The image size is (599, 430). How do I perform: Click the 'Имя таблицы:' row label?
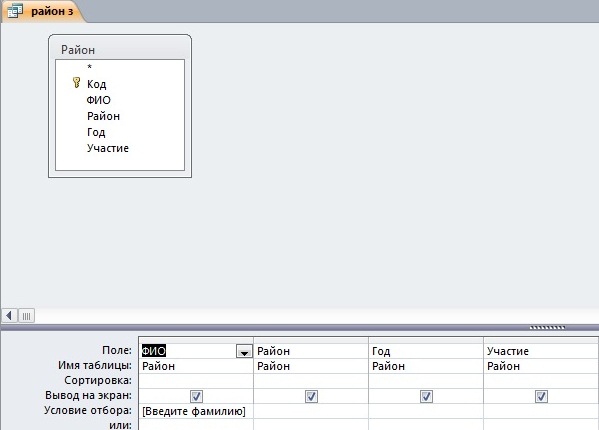(95, 365)
